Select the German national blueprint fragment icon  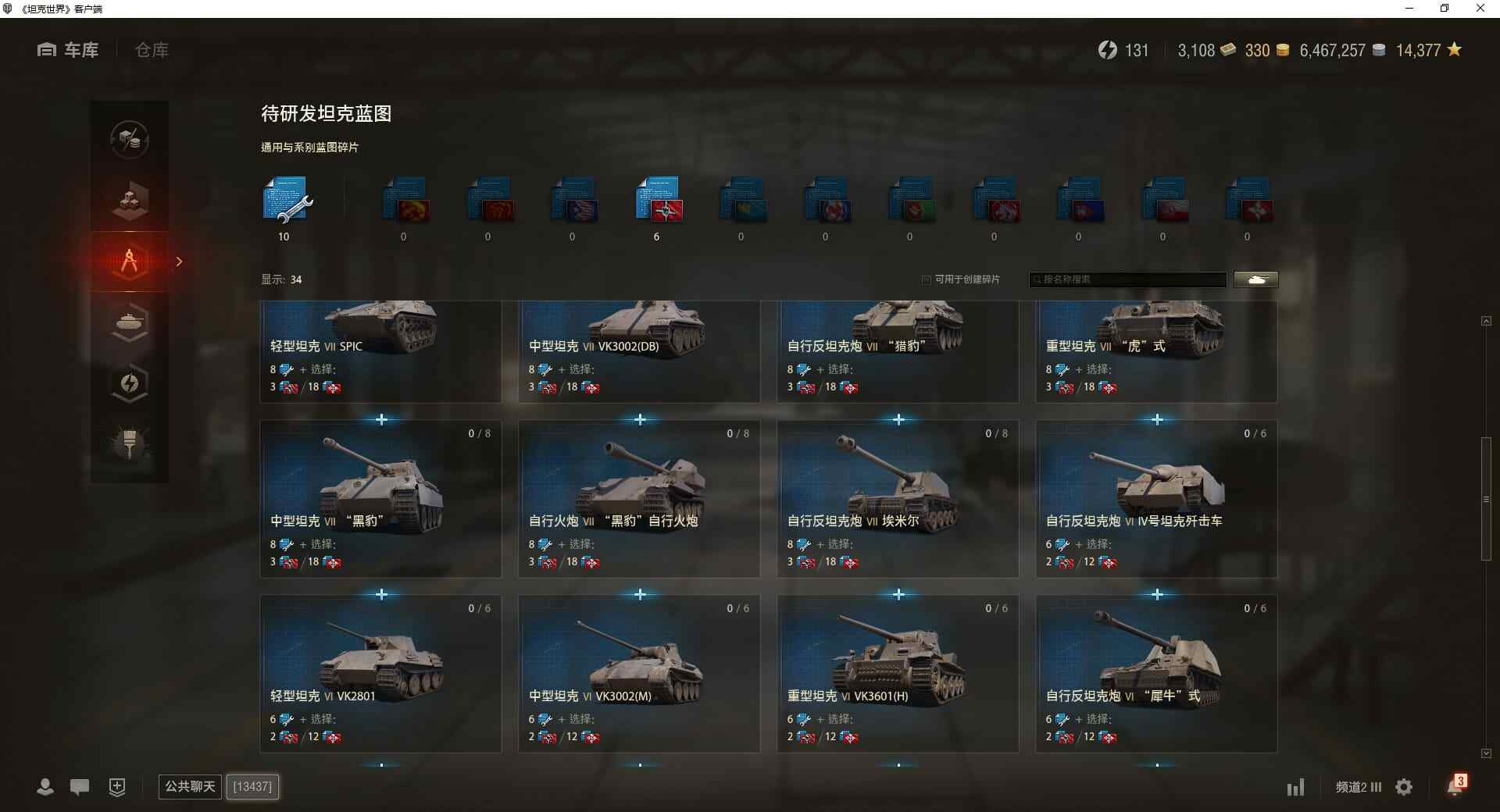(x=658, y=200)
